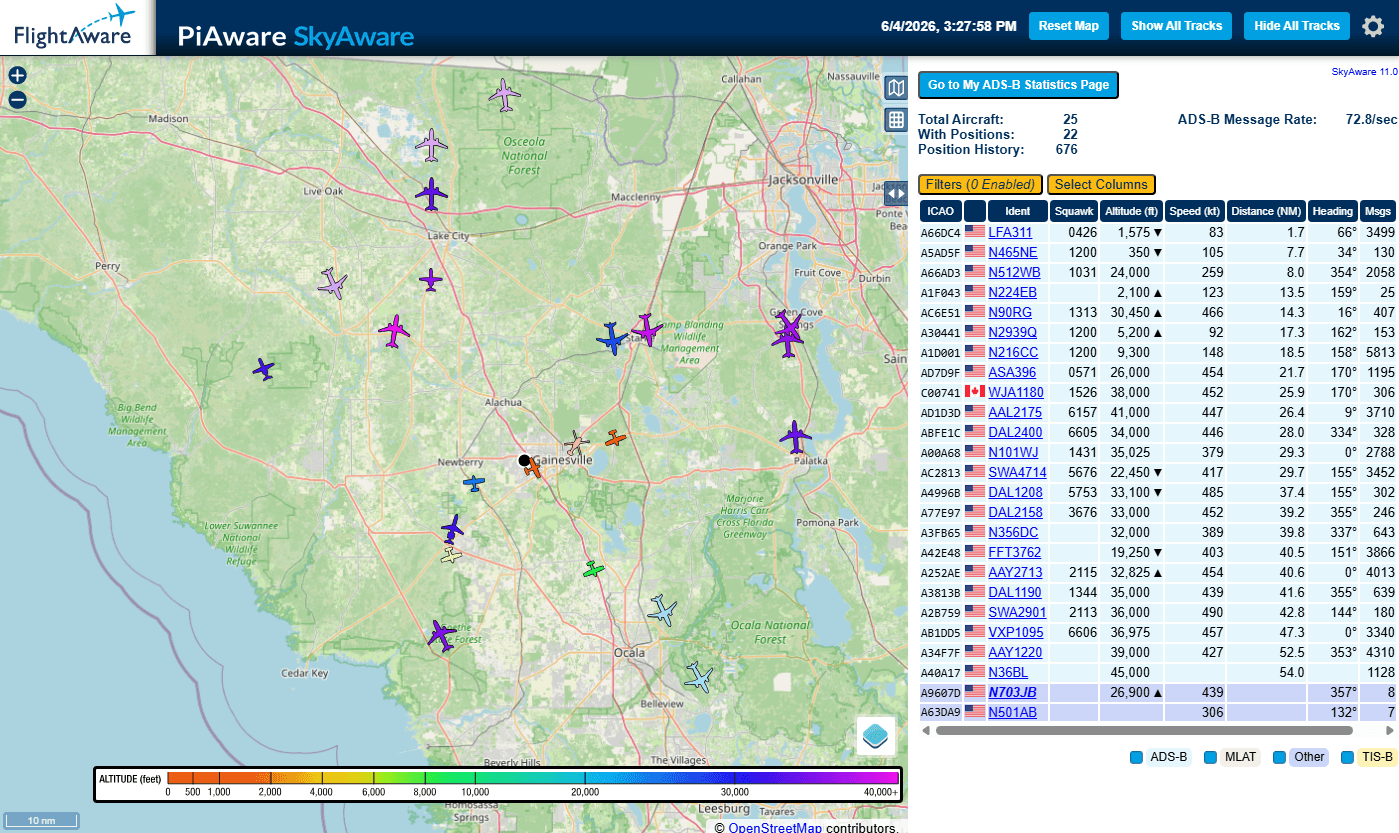Sort table by Distance (NM) column
Image resolution: width=1399 pixels, height=833 pixels.
coord(1267,211)
